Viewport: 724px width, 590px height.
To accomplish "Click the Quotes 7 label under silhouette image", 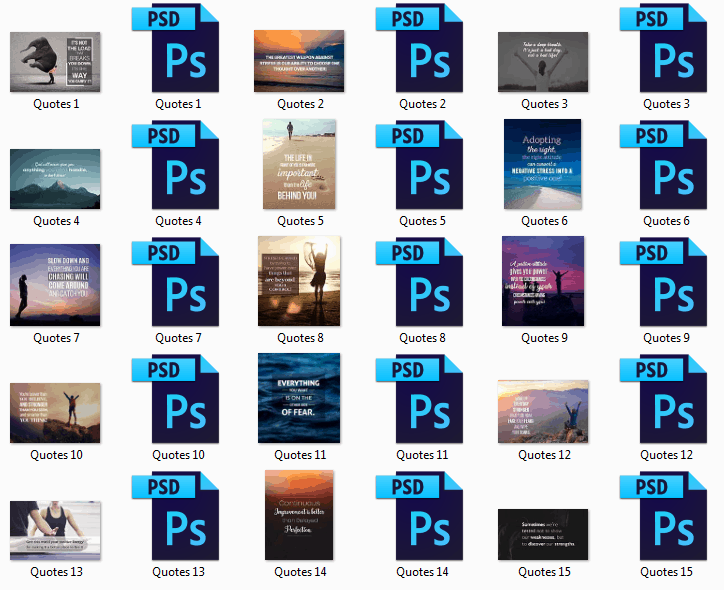I will coord(56,338).
